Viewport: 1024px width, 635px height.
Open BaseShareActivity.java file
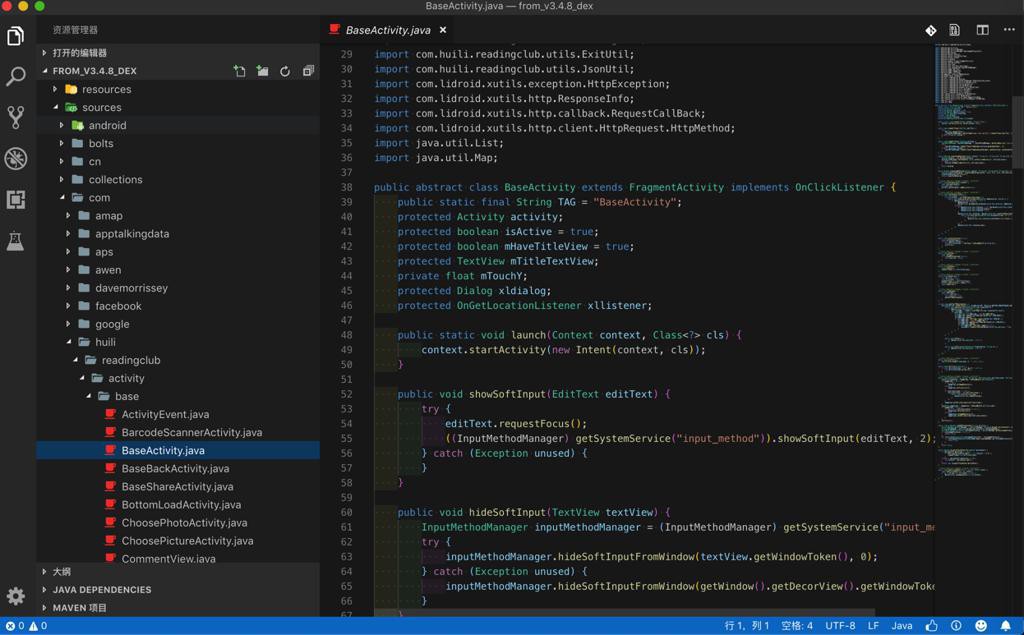click(x=178, y=487)
